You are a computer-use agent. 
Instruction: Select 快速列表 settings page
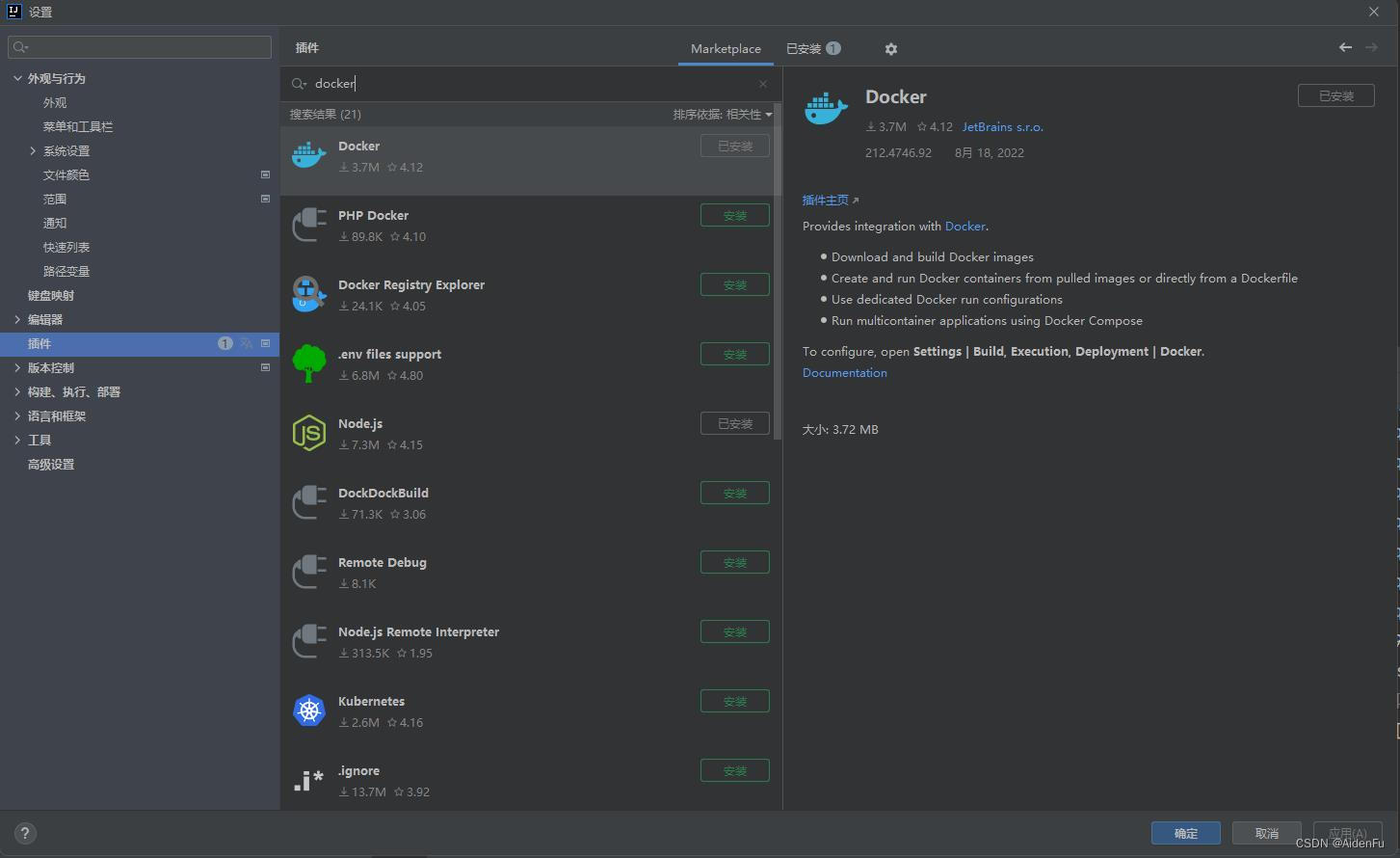[66, 247]
